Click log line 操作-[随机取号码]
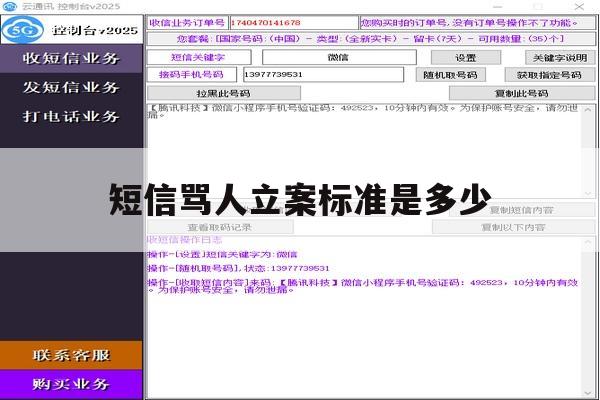The height and width of the screenshot is (400, 600). pos(238,268)
